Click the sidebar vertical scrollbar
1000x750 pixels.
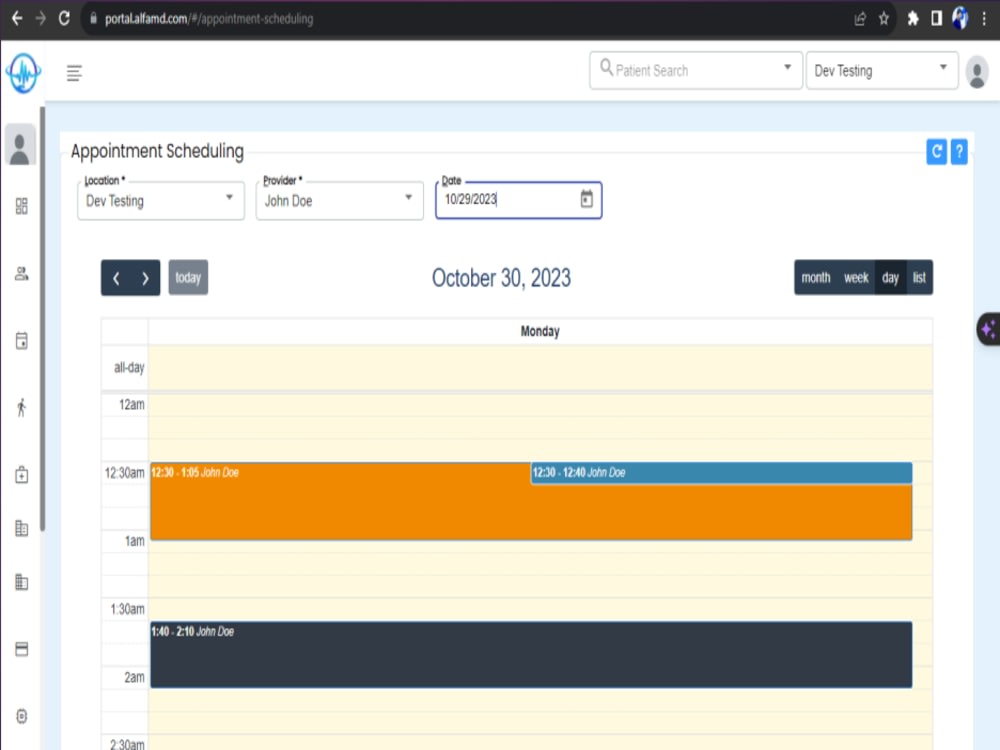pyautogui.click(x=42, y=319)
